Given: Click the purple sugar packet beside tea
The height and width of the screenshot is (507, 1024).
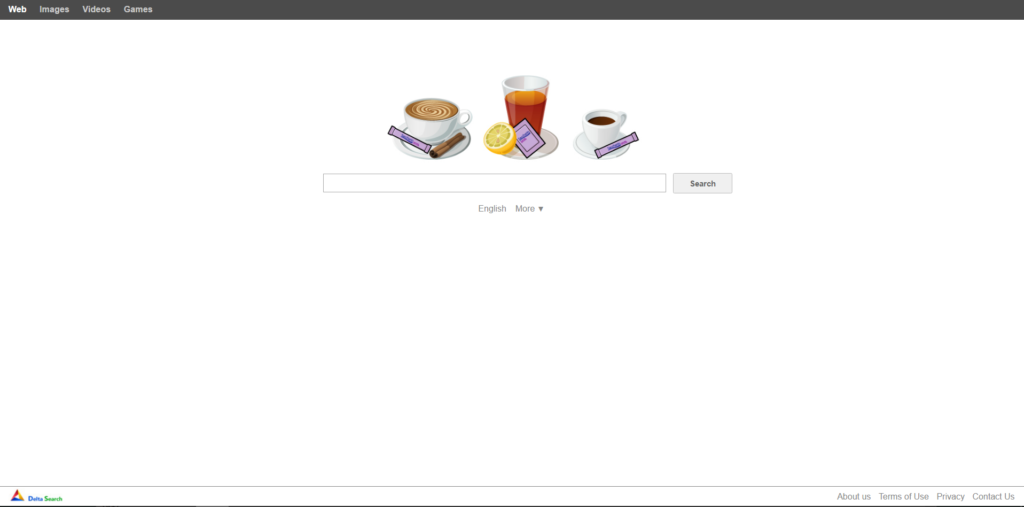Looking at the screenshot, I should 528,138.
